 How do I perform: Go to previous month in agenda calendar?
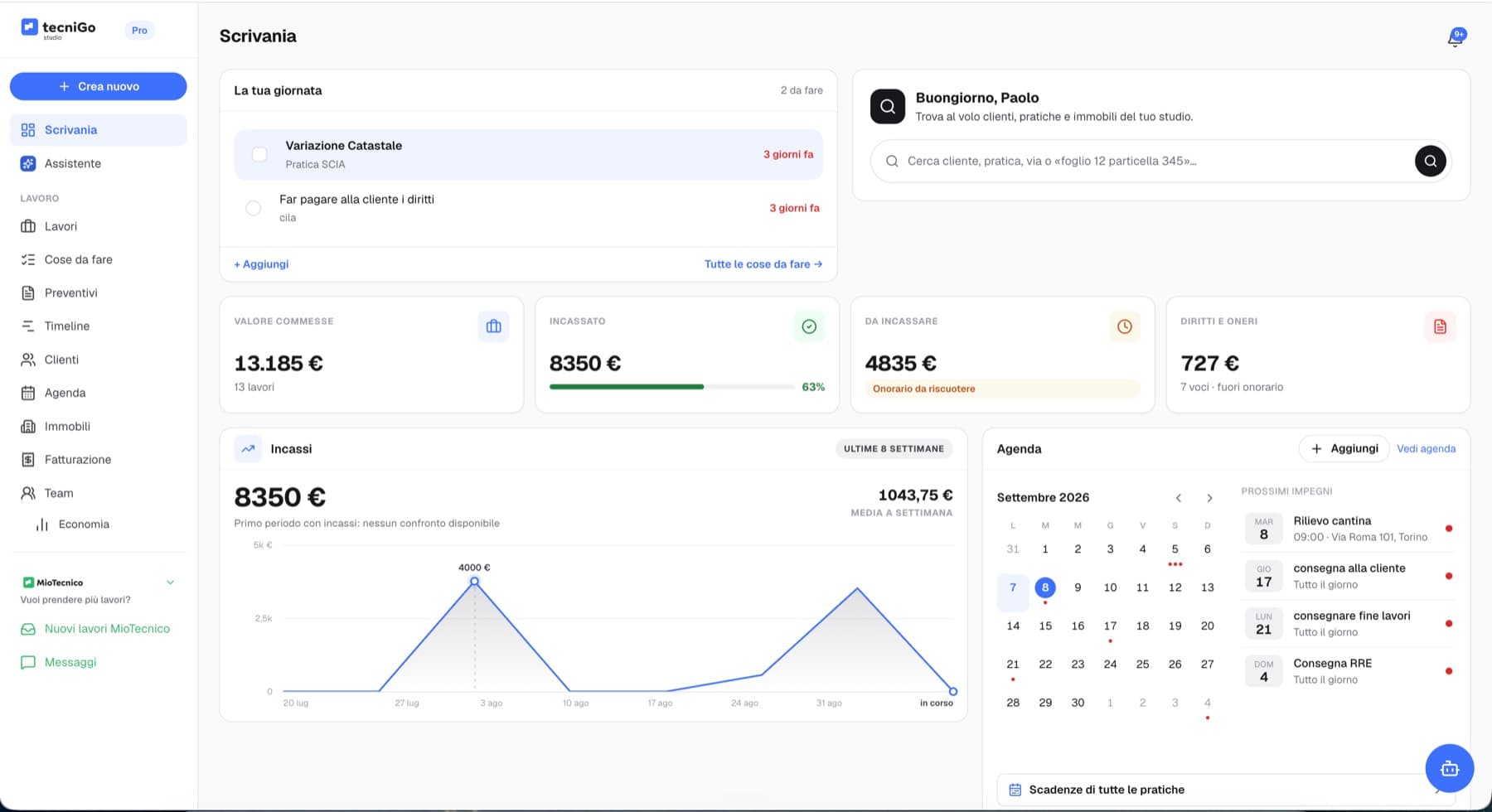pyautogui.click(x=1178, y=498)
